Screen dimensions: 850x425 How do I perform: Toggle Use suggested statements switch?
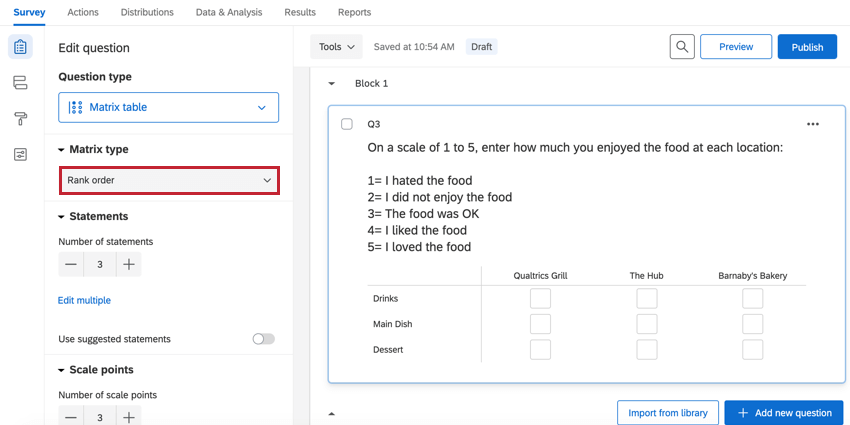coord(263,339)
